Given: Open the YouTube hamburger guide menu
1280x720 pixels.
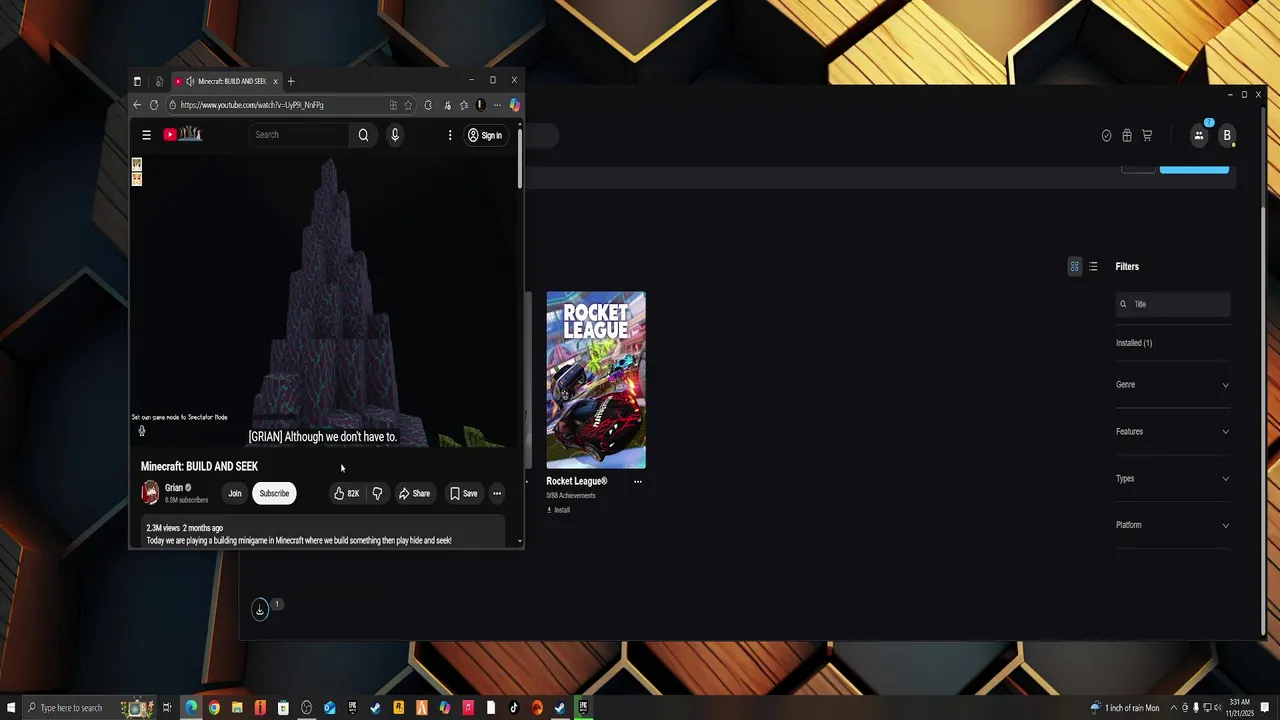Looking at the screenshot, I should 146,135.
